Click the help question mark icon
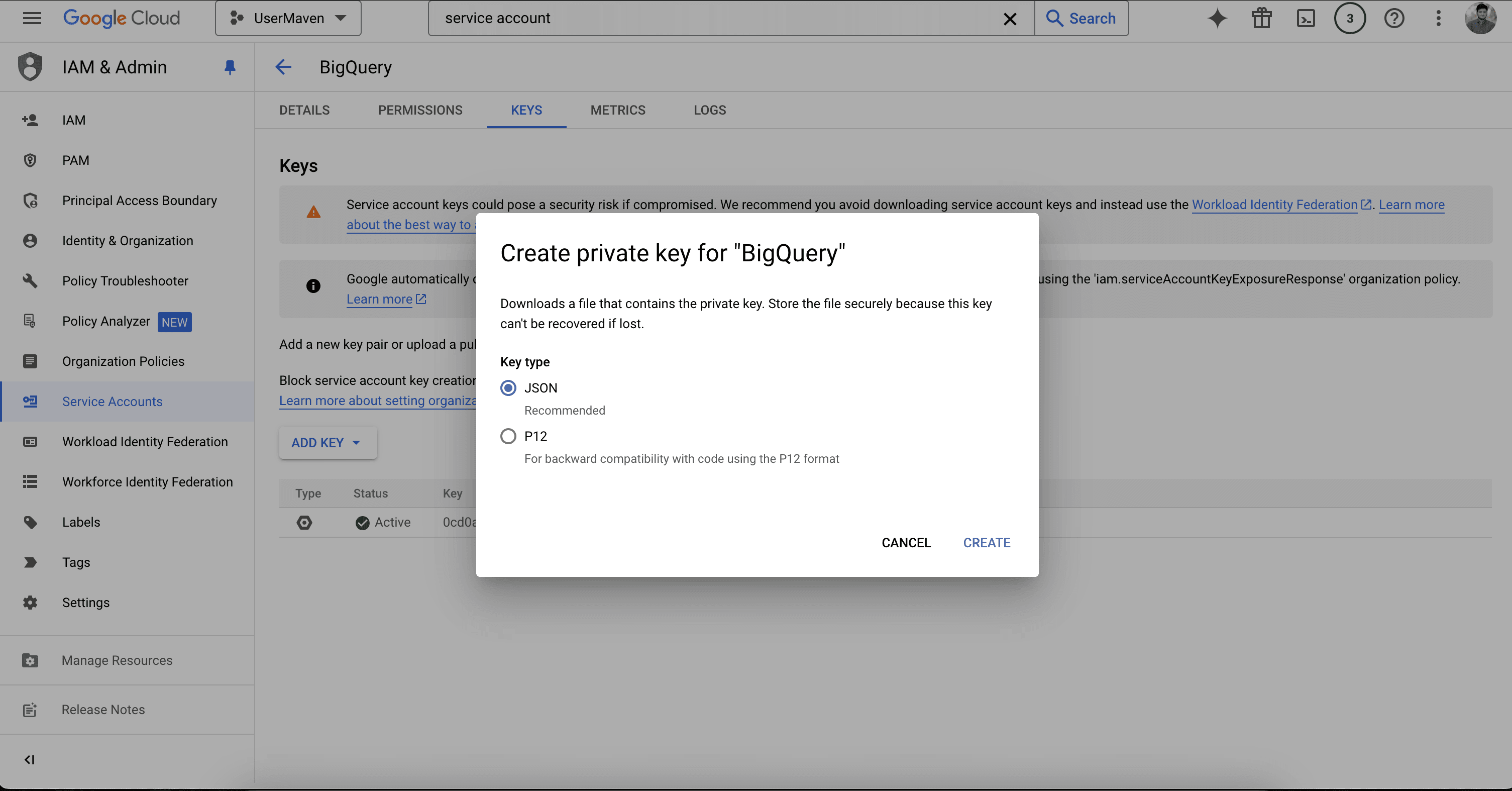The height and width of the screenshot is (791, 1512). [x=1394, y=18]
